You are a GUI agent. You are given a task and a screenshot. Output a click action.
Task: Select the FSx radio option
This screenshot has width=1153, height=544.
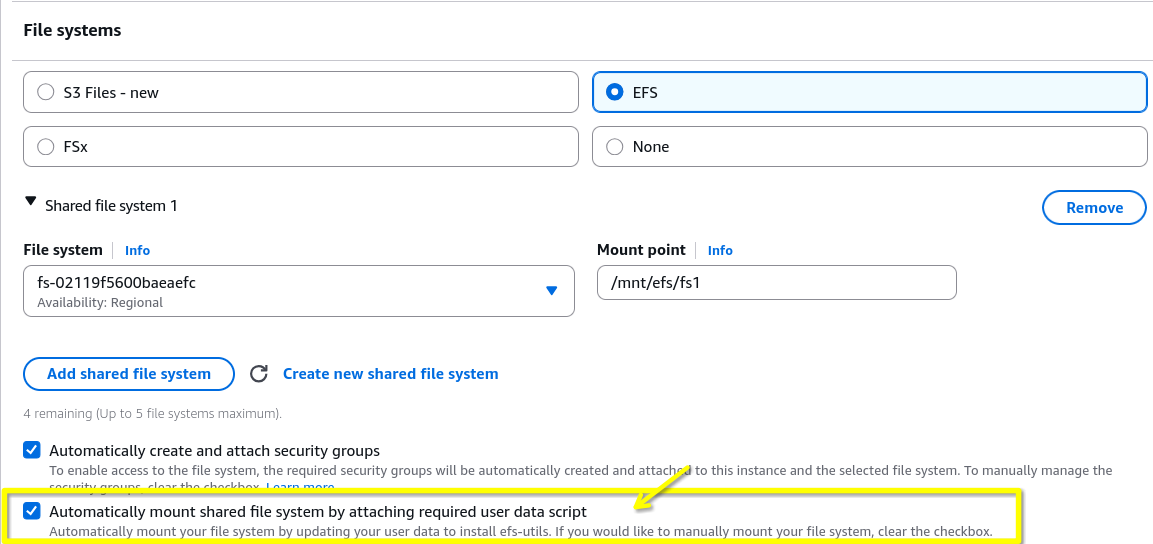301,146
